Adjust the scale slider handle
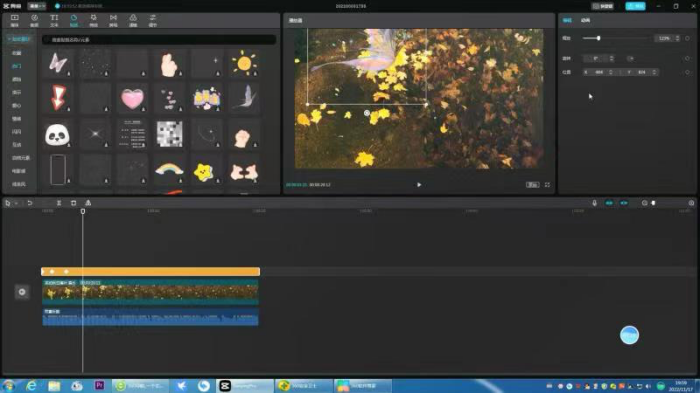The height and width of the screenshot is (393, 700). pyautogui.click(x=598, y=38)
